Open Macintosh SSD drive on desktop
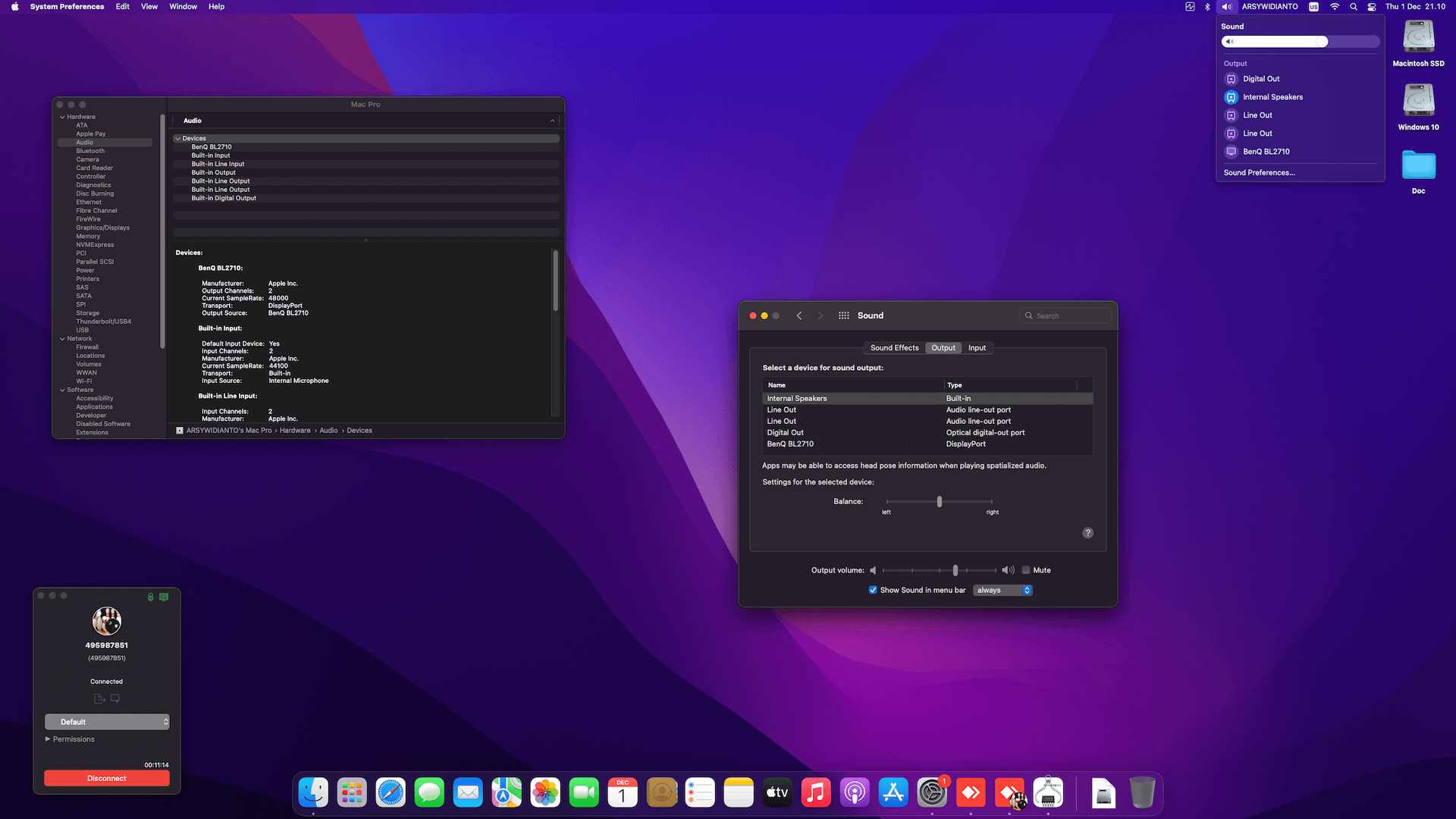This screenshot has width=1456, height=819. tap(1418, 44)
